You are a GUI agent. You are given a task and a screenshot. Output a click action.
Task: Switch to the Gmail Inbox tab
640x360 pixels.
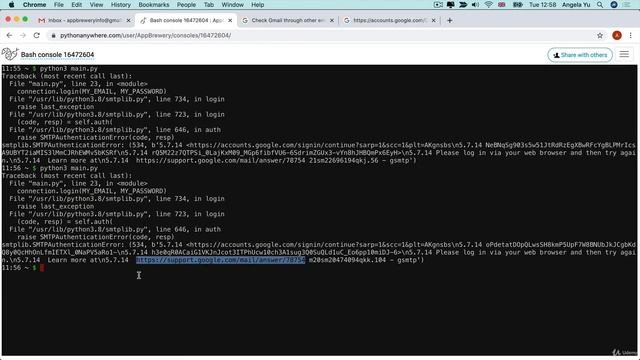[84, 20]
